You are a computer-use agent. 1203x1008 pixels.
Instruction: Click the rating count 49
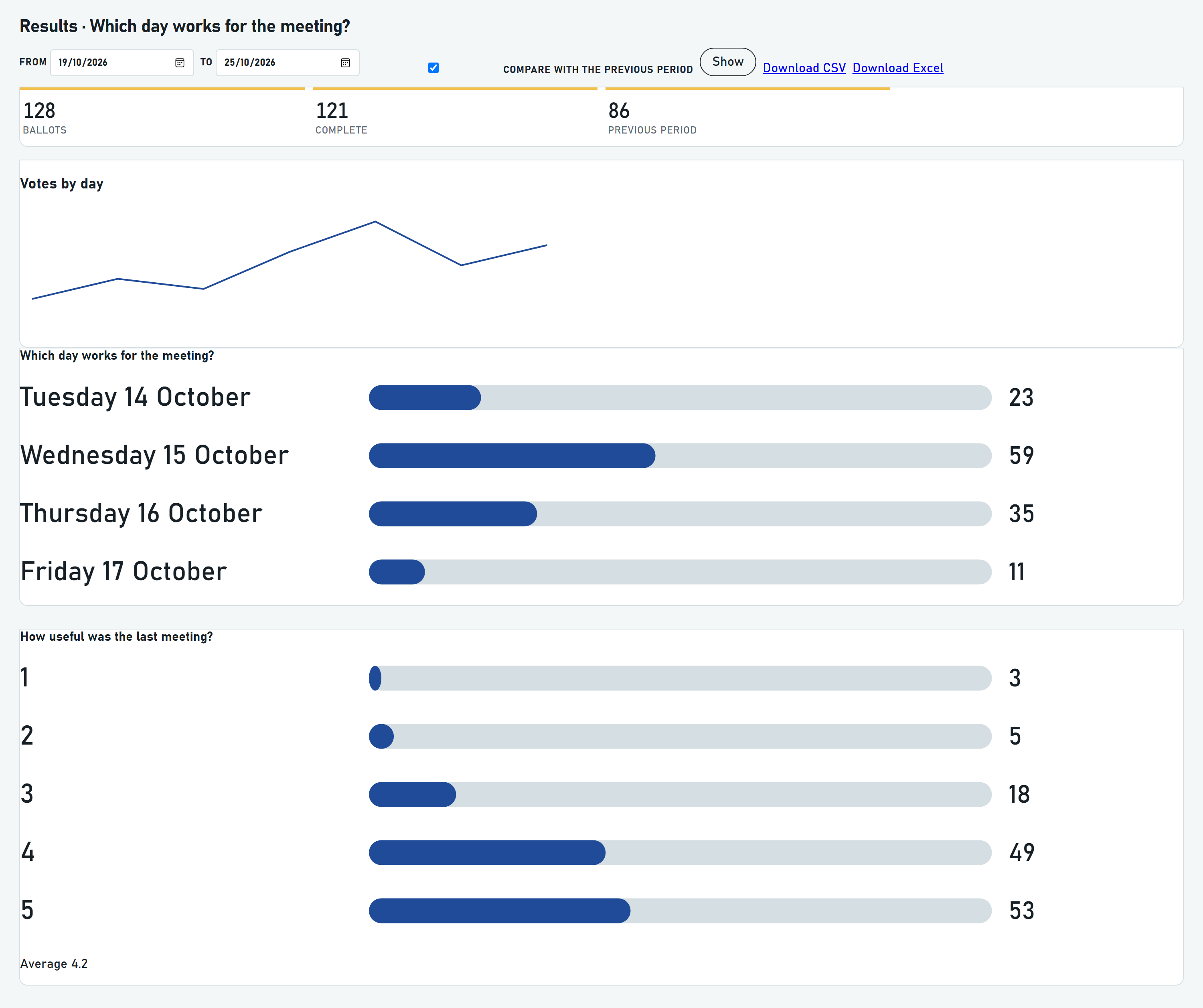coord(1021,852)
